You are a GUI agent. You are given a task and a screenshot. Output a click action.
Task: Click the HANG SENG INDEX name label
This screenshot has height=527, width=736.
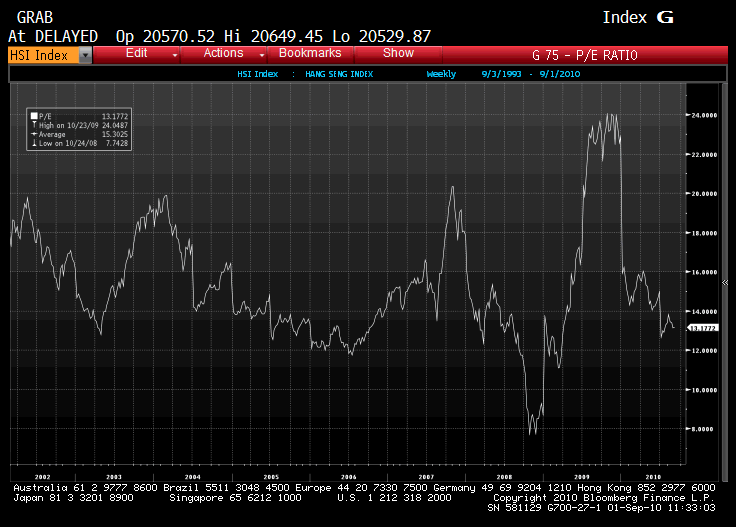(339, 74)
